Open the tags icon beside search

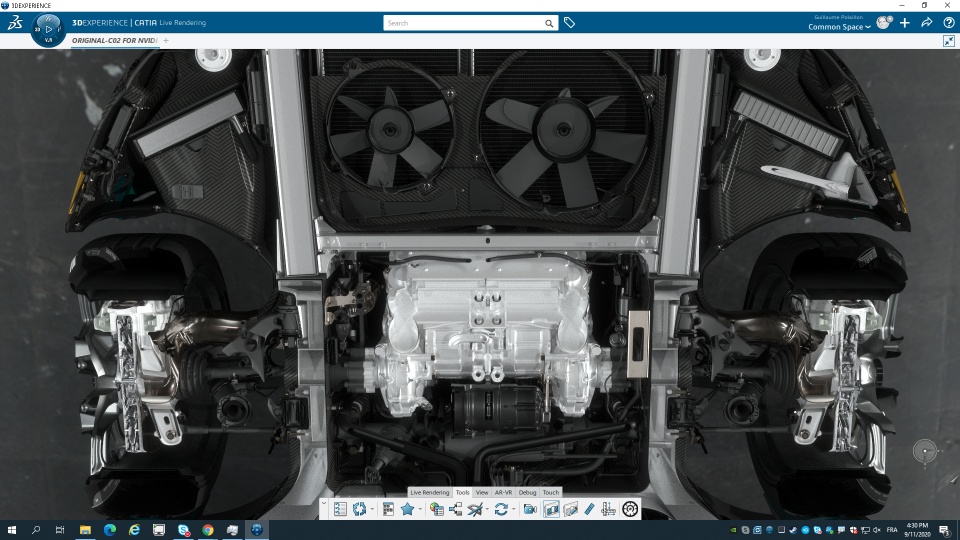[x=569, y=23]
